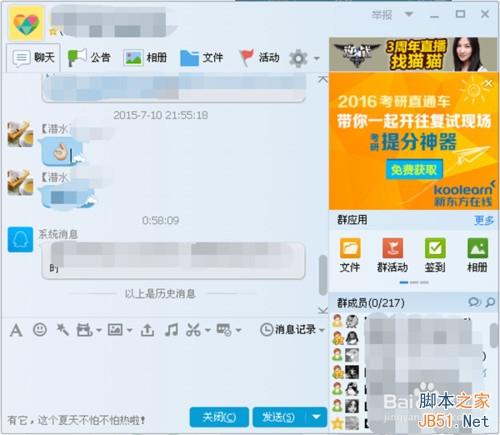
Task: Click the 系统消息 penguin avatar
Action: [20, 240]
